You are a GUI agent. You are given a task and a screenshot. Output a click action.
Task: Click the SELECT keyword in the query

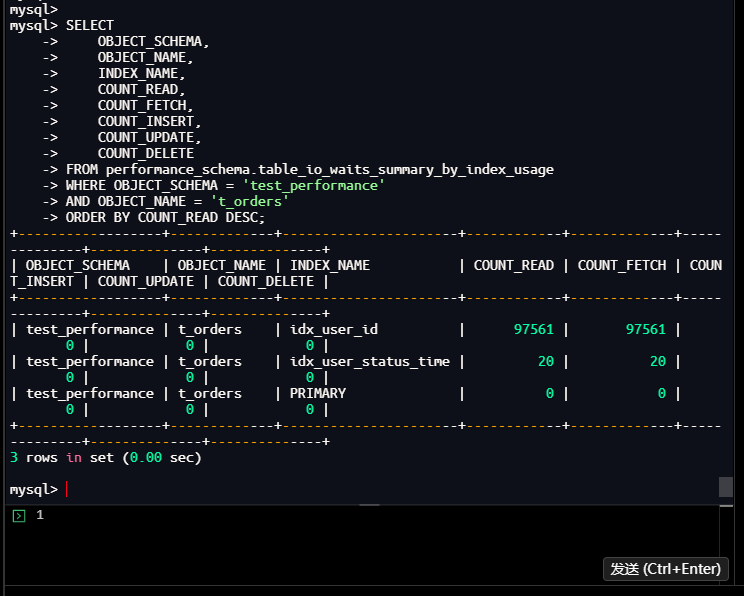point(90,26)
